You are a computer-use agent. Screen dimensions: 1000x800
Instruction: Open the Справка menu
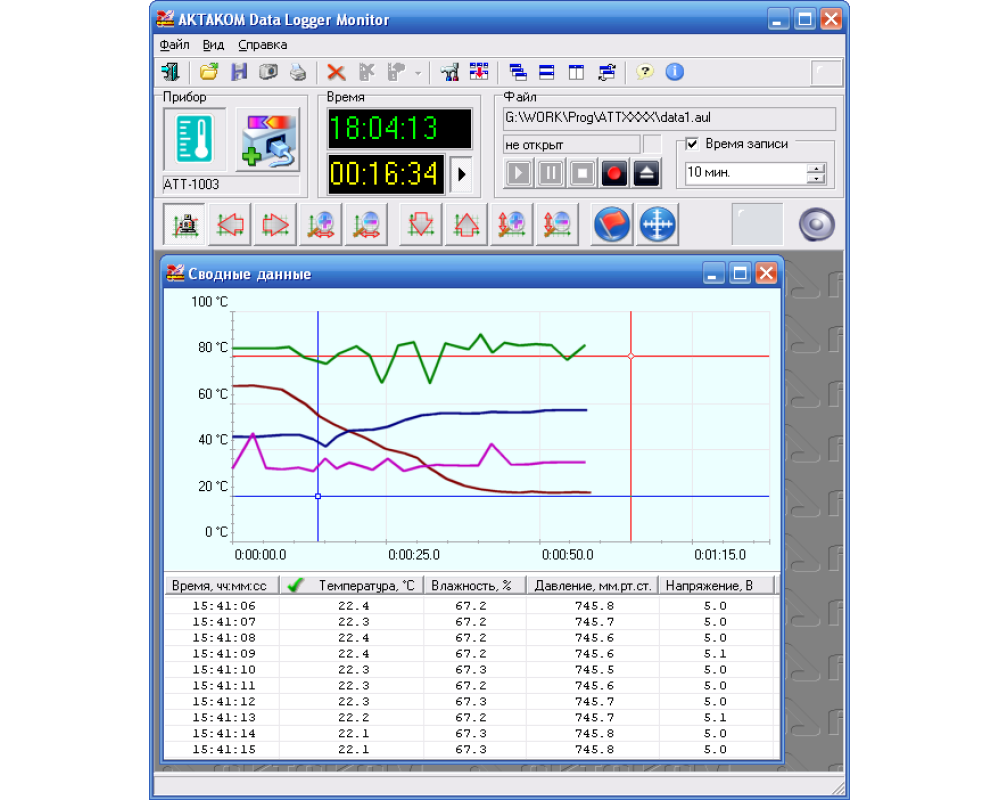(x=262, y=45)
